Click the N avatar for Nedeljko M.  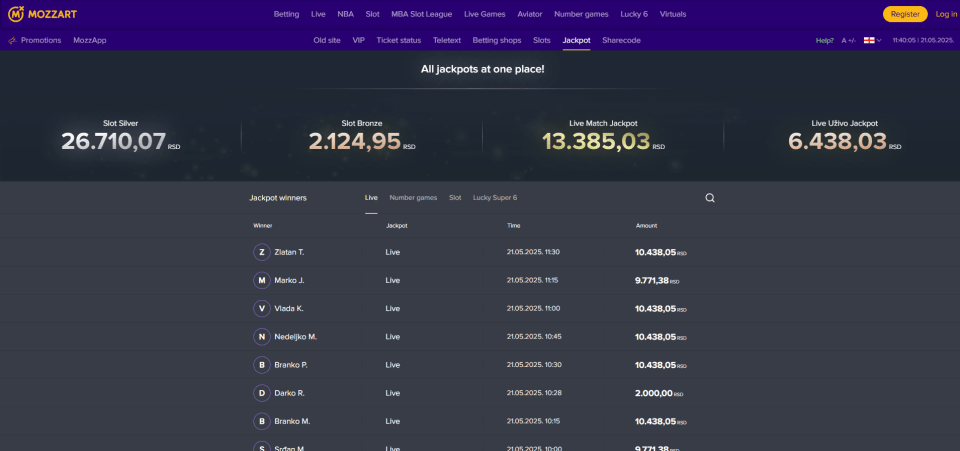[262, 337]
